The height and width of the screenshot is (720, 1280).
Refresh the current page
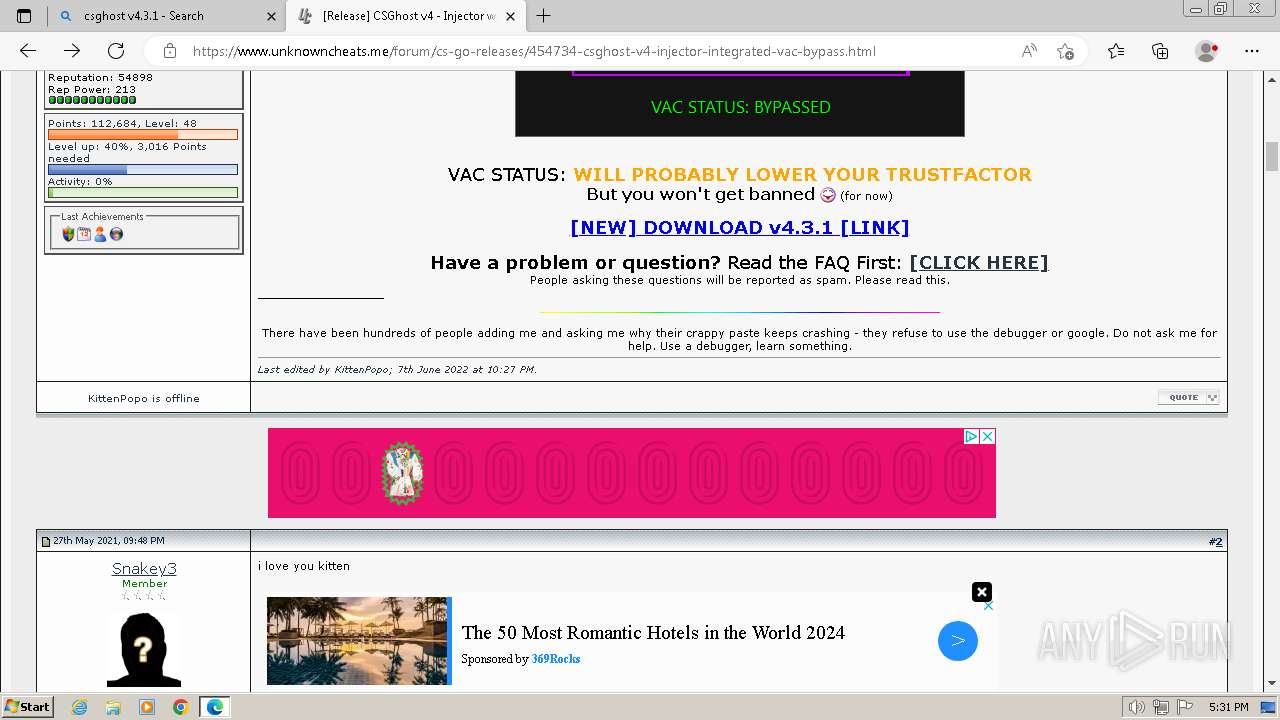point(116,51)
